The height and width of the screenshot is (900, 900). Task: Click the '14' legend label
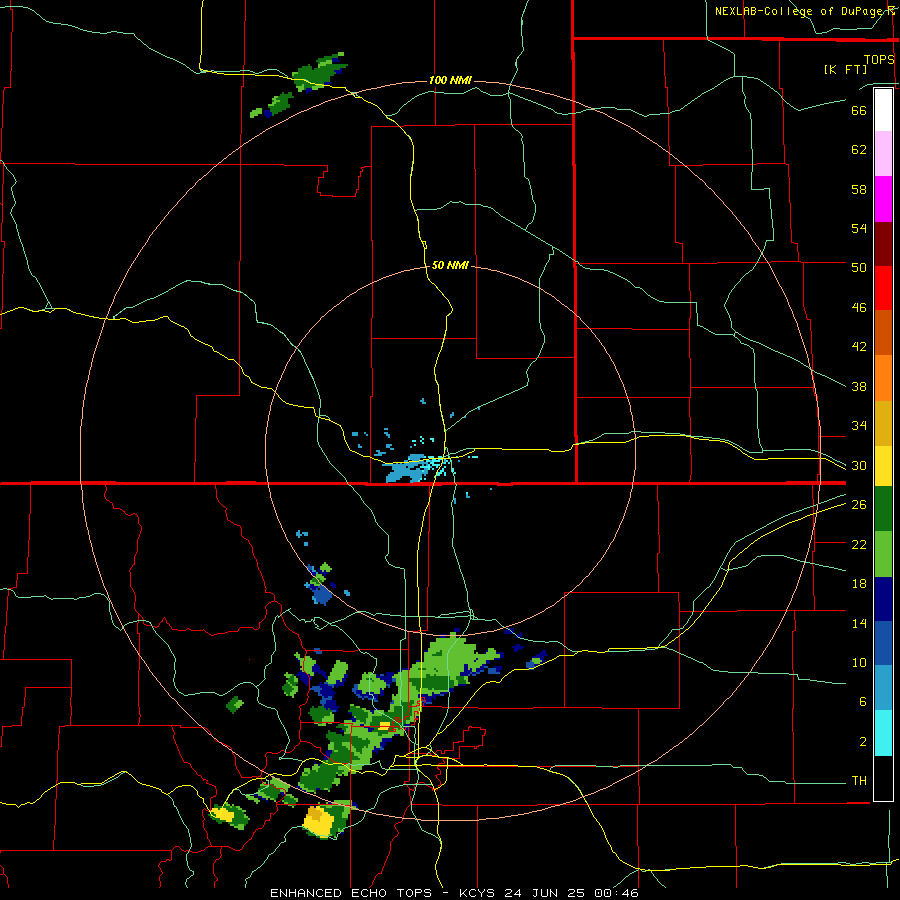pos(859,623)
